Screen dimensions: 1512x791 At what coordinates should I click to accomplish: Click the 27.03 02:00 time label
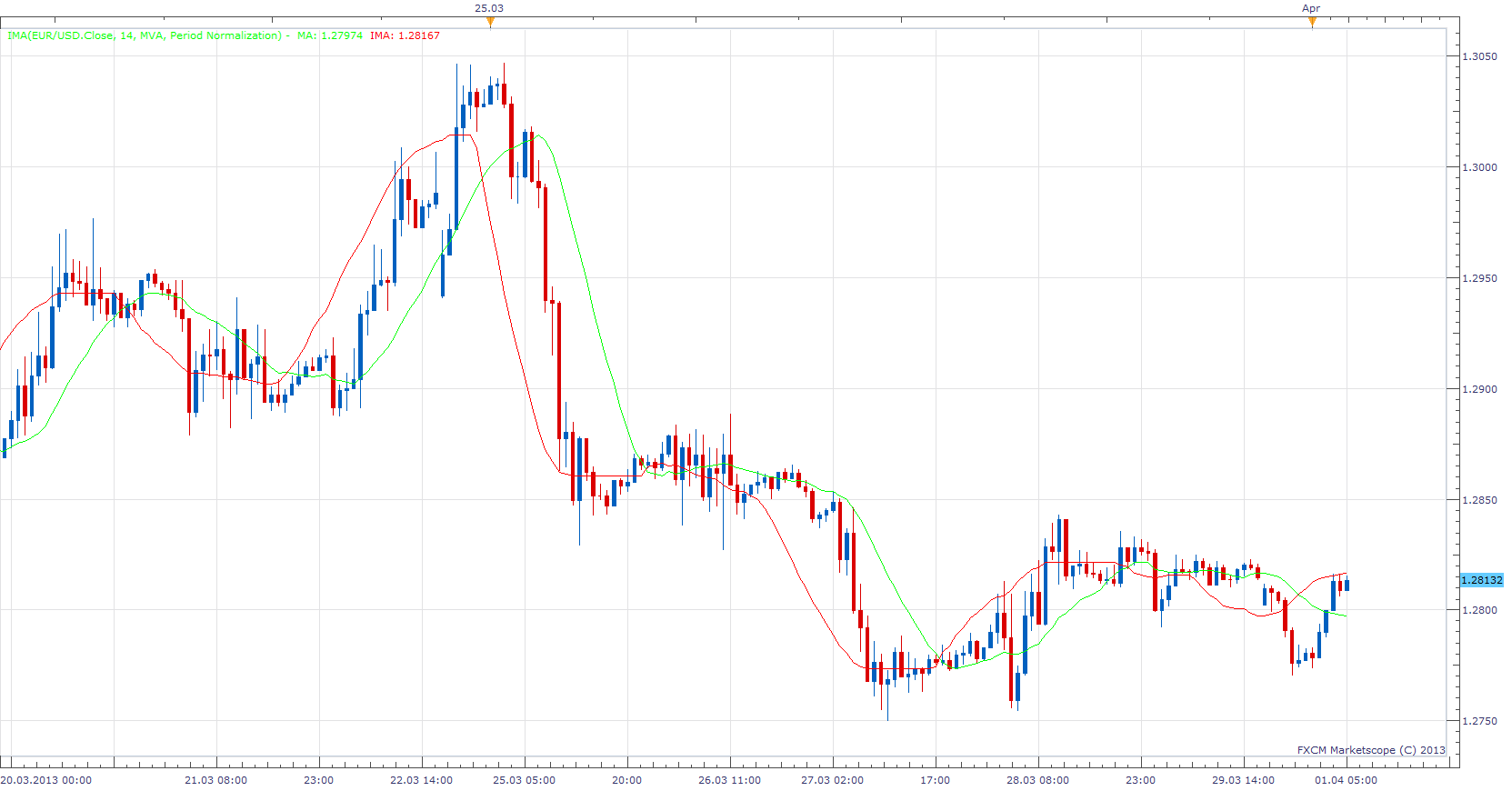832,780
